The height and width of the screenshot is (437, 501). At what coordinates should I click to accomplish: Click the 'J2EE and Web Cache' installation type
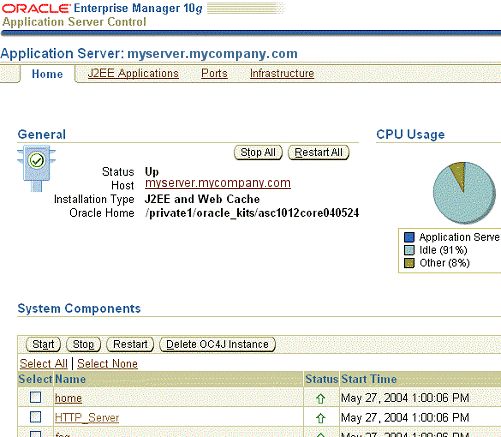[x=202, y=199]
